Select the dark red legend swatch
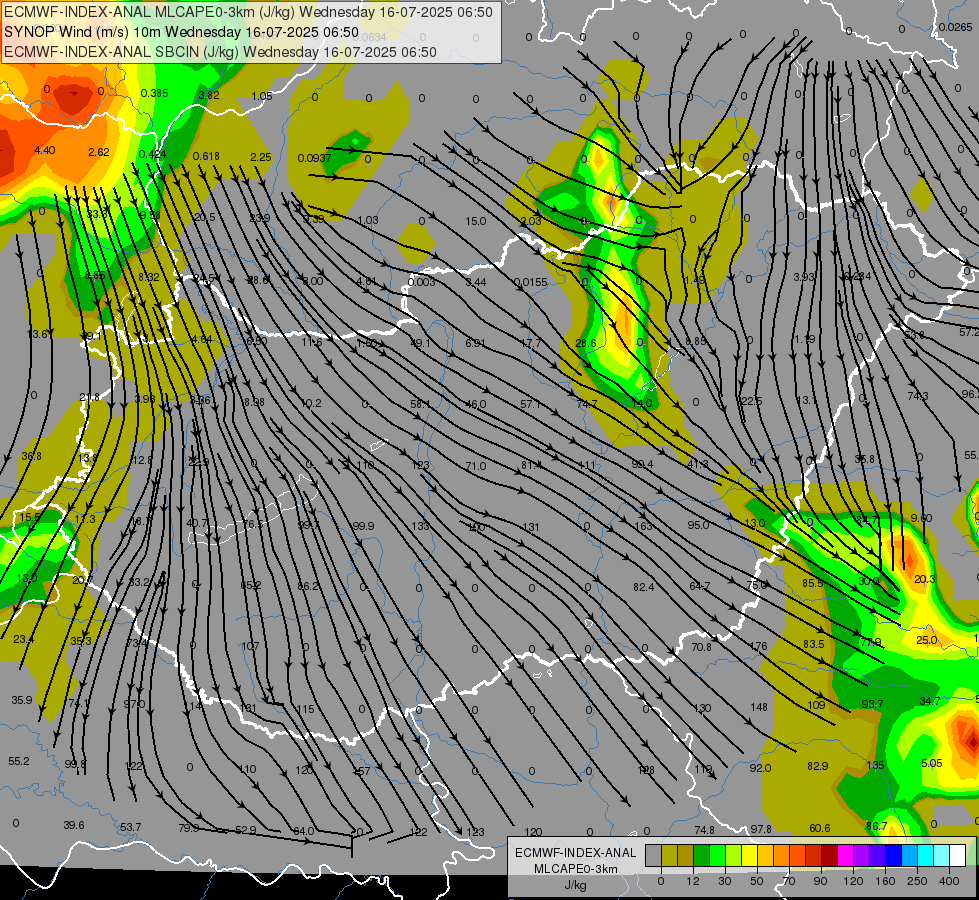The image size is (979, 900). click(830, 855)
